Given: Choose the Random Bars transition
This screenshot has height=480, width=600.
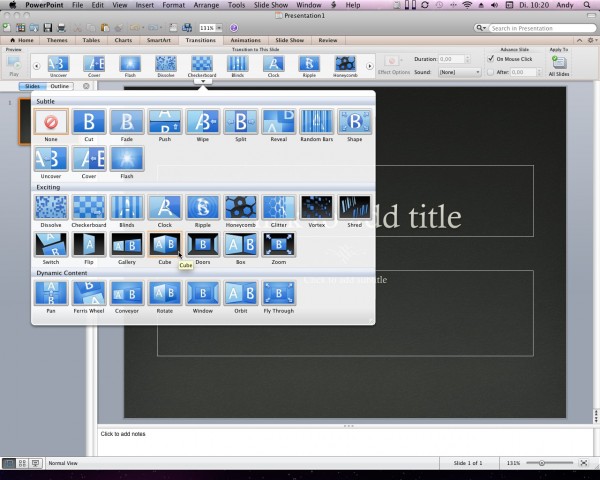Looking at the screenshot, I should tap(316, 122).
